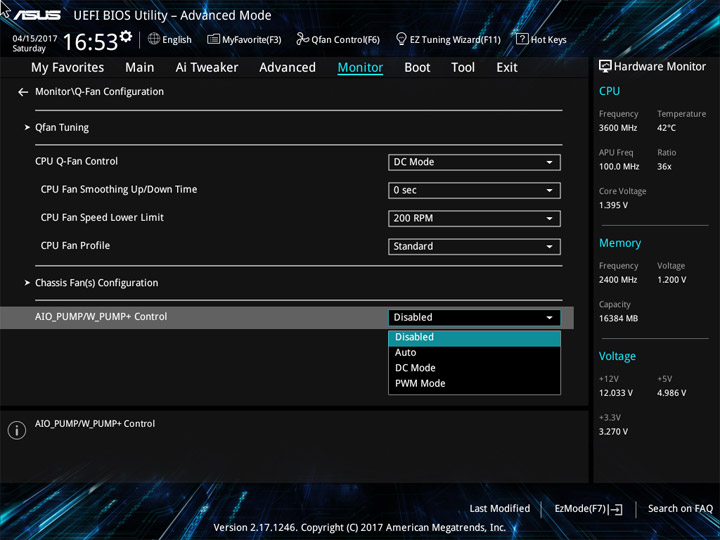Click the Memory Capacity value 16384 MB
The image size is (720, 540).
click(x=619, y=319)
